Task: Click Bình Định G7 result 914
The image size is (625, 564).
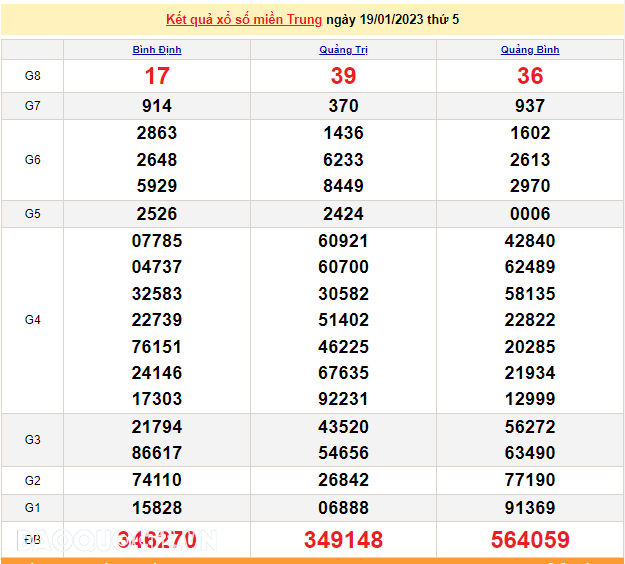Action: click(157, 106)
